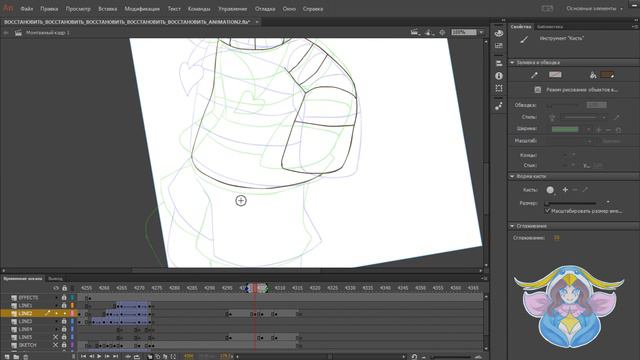Open the Motion Presets dots icon
This screenshot has height=360, width=640.
499,106
